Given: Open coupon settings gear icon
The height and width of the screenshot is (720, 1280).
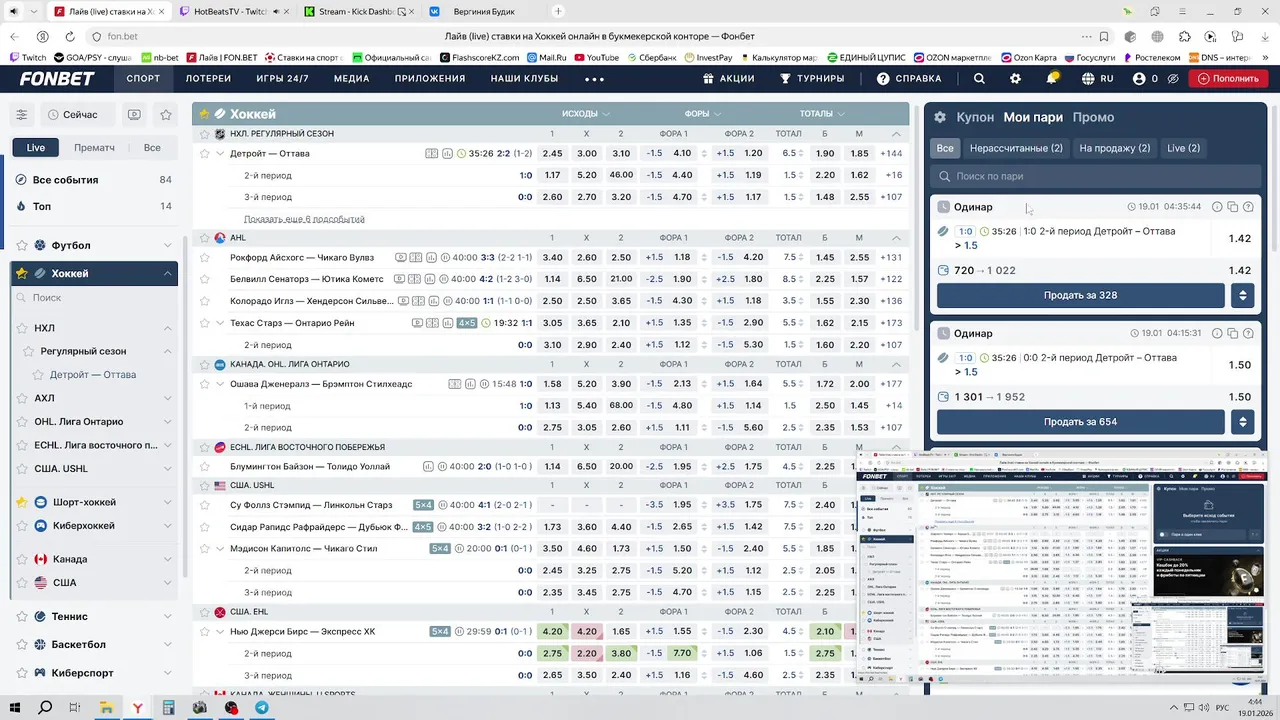Looking at the screenshot, I should pos(940,117).
